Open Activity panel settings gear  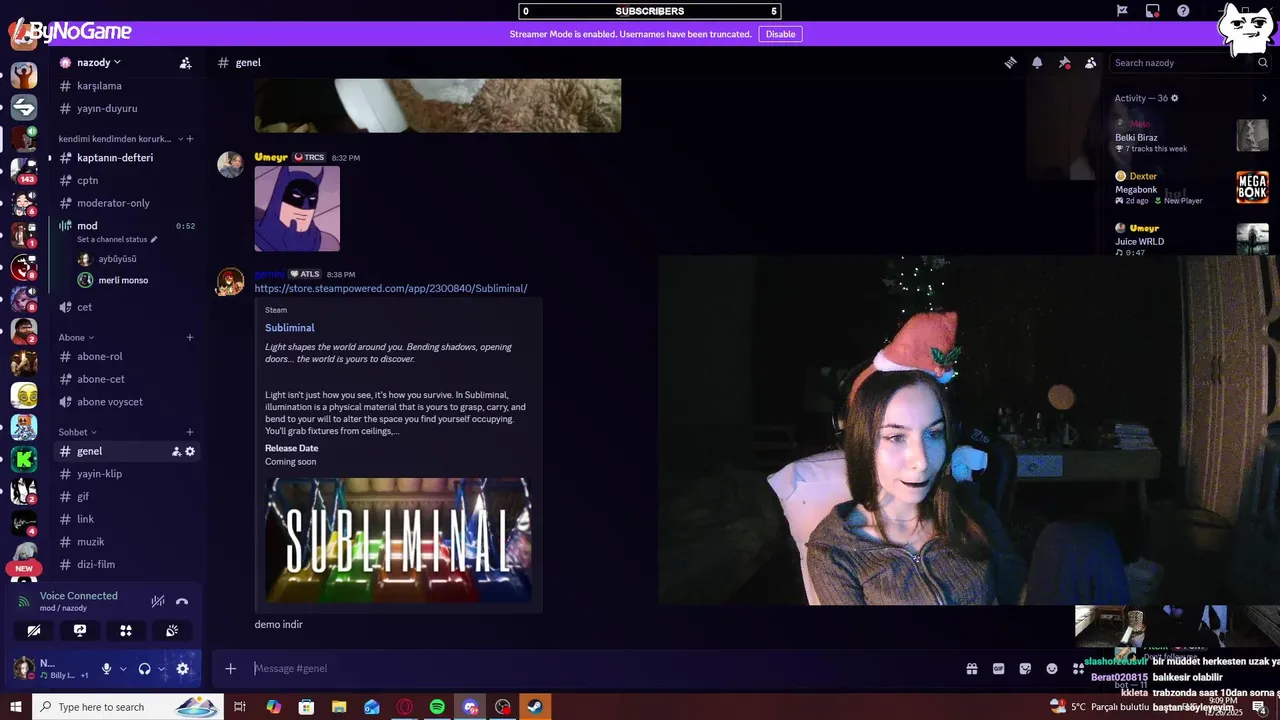click(1174, 98)
